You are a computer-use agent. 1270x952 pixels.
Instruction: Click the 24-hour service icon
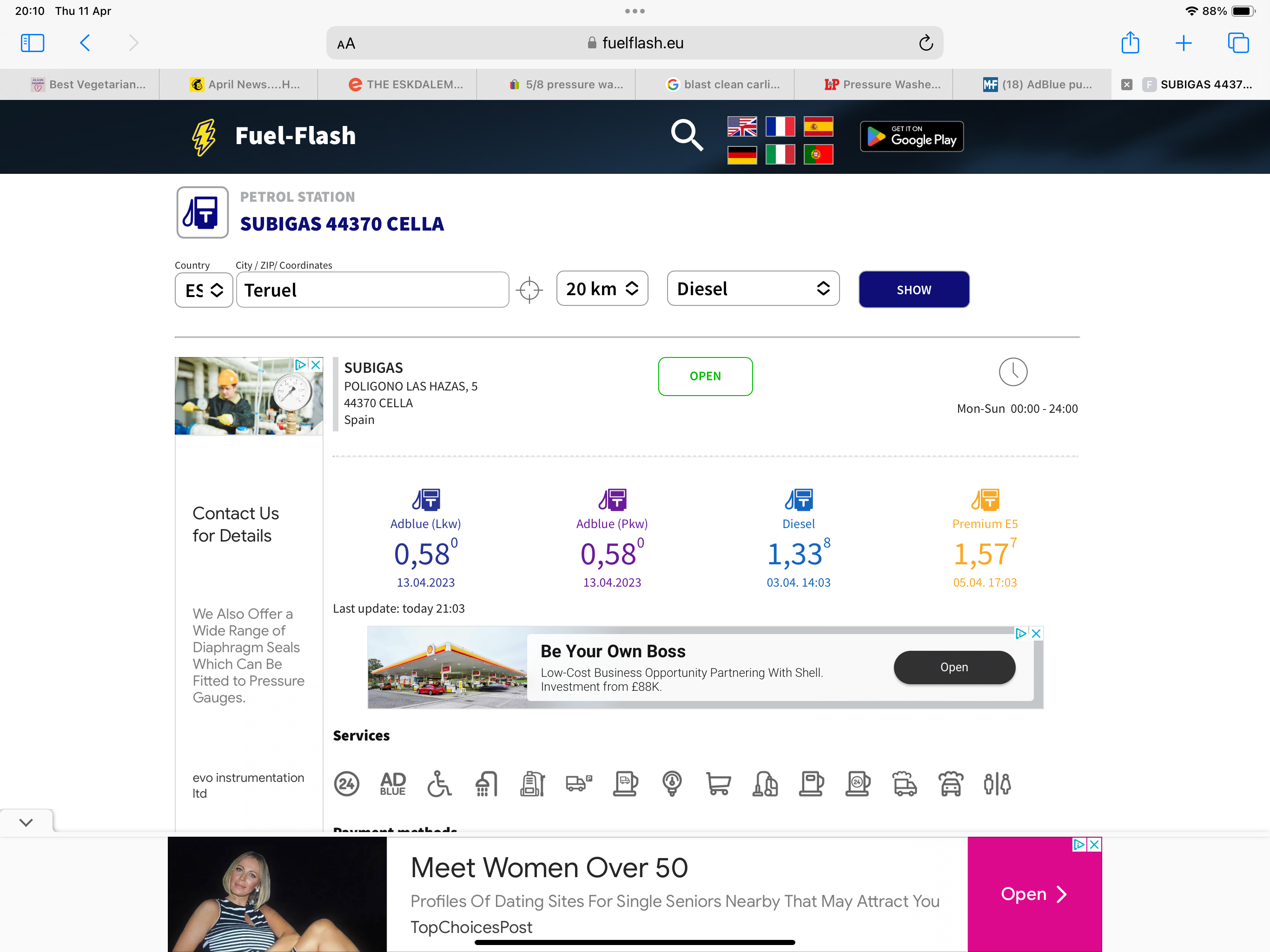(x=347, y=784)
